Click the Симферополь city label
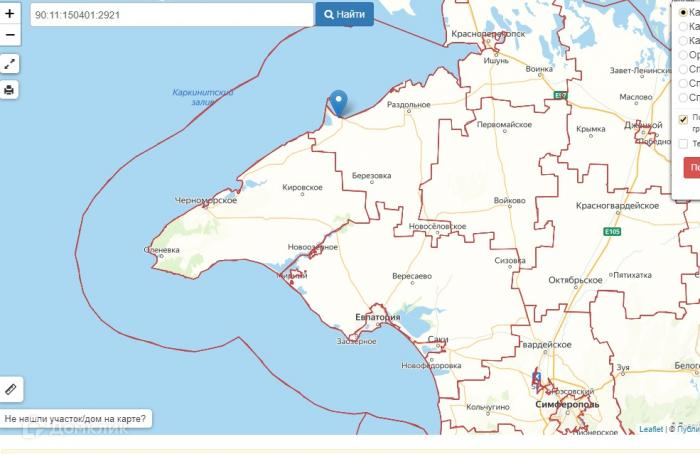The width and height of the screenshot is (700, 454). click(567, 404)
